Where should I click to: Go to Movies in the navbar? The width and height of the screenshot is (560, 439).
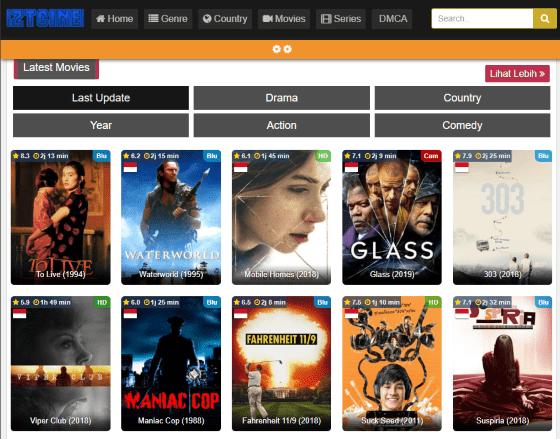(x=284, y=19)
